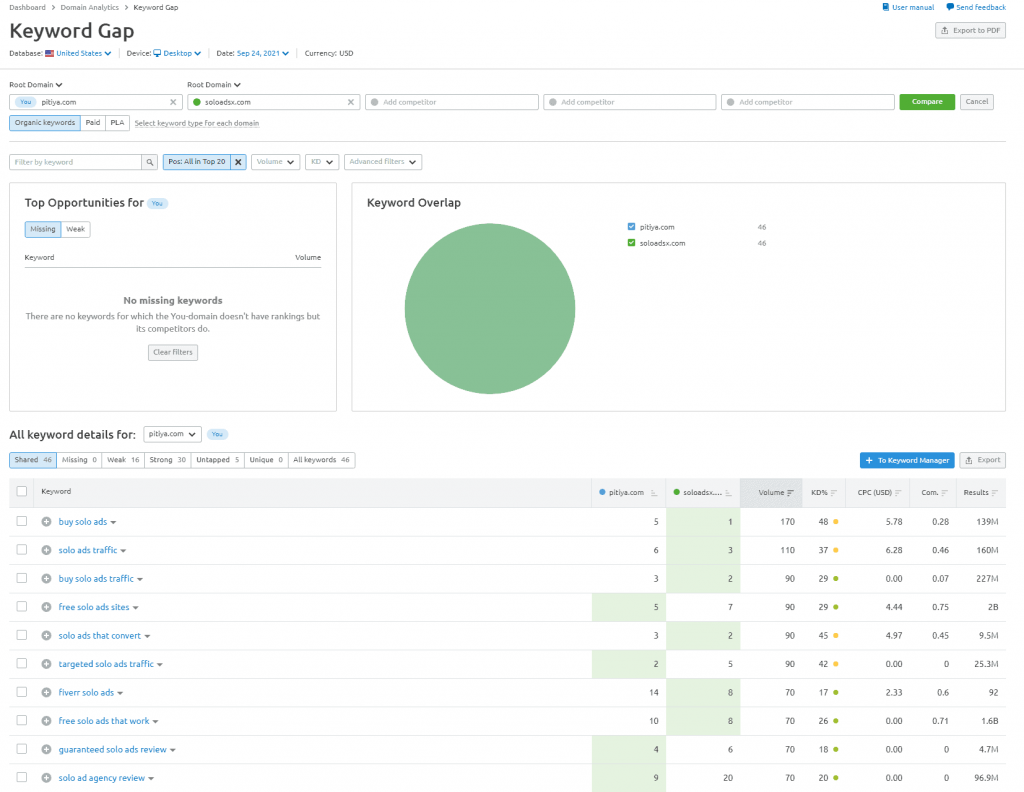Switch to the PLA keywords tab
This screenshot has height=792, width=1024.
coord(118,123)
